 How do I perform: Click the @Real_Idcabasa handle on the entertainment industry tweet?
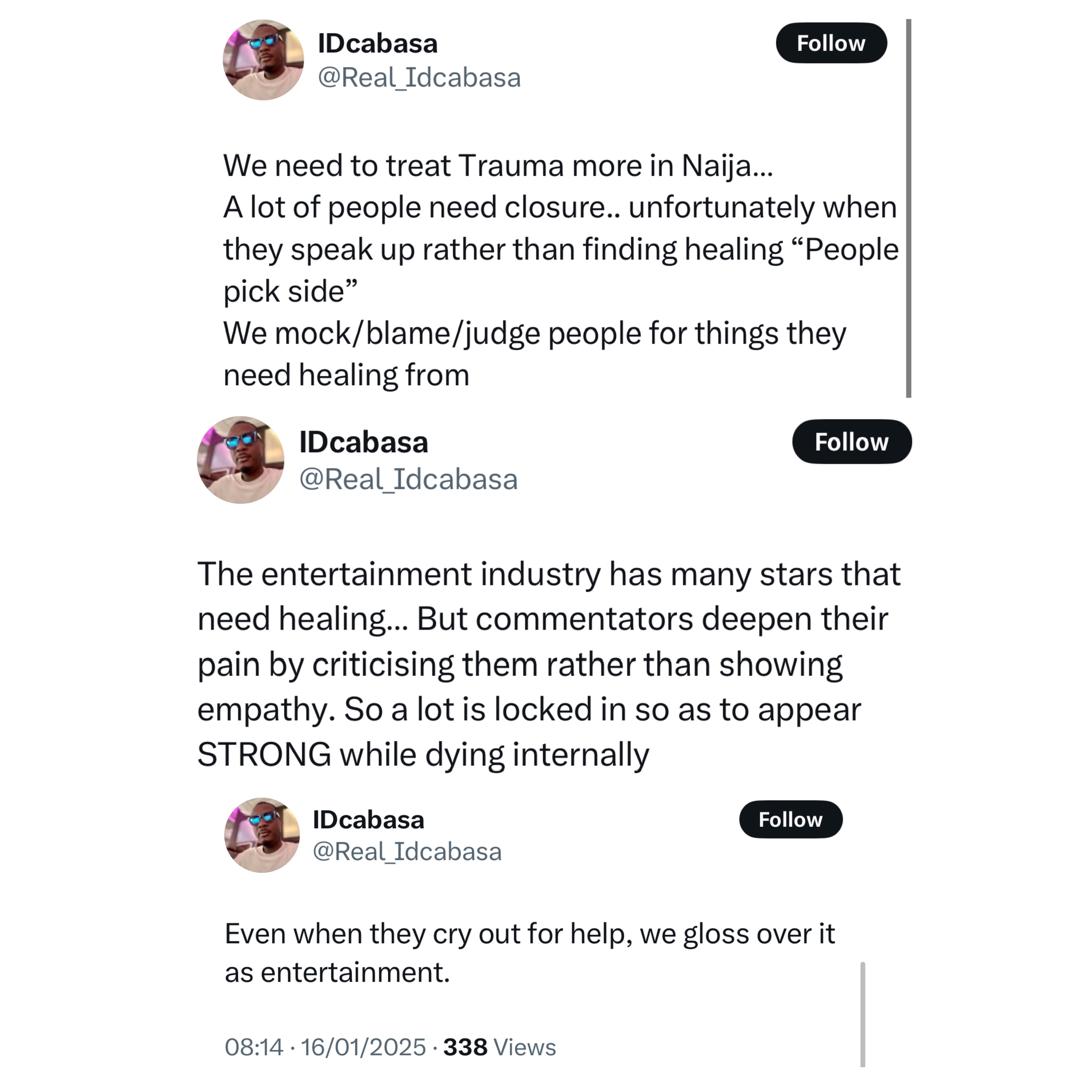[x=408, y=479]
